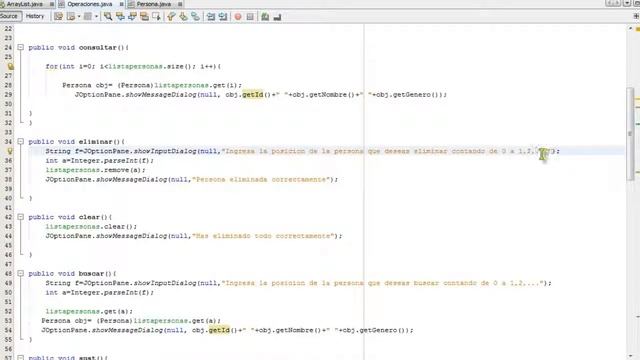
Task: Collapse the buscar() method fold
Action: click(20, 273)
